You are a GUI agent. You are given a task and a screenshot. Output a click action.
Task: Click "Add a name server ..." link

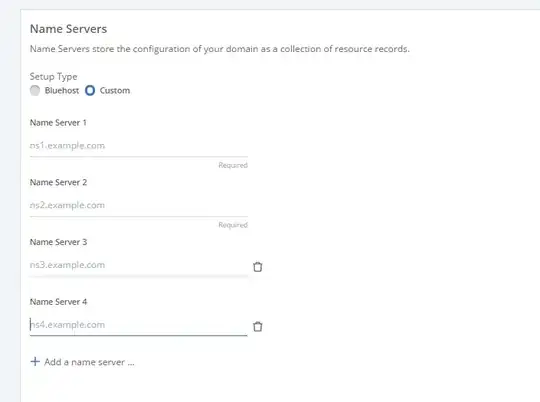tap(89, 362)
